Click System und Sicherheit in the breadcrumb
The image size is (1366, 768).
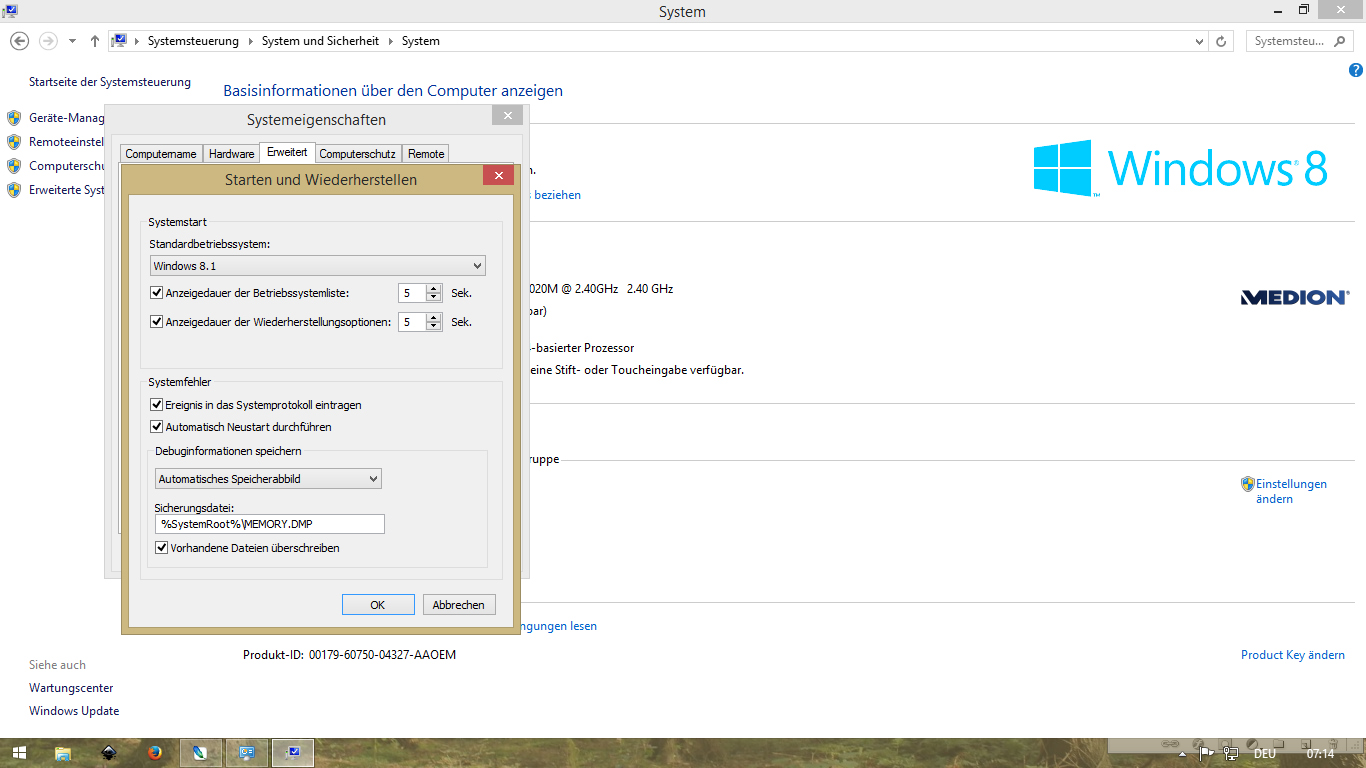click(320, 41)
